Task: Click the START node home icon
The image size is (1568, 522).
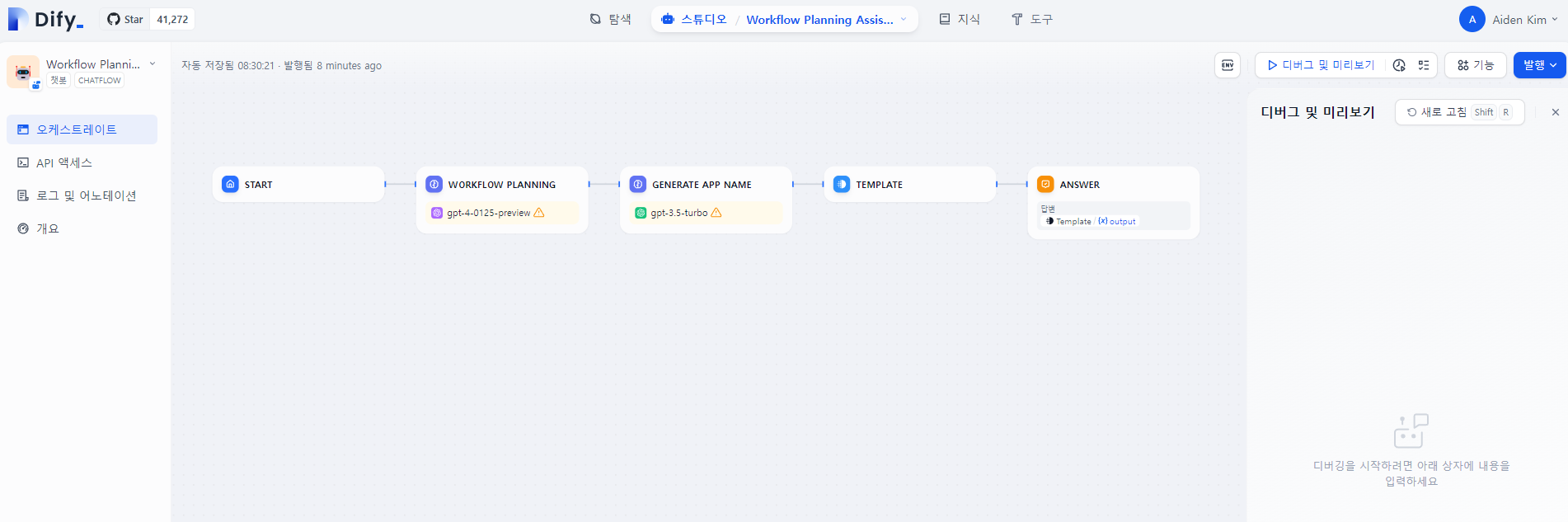Action: point(230,184)
